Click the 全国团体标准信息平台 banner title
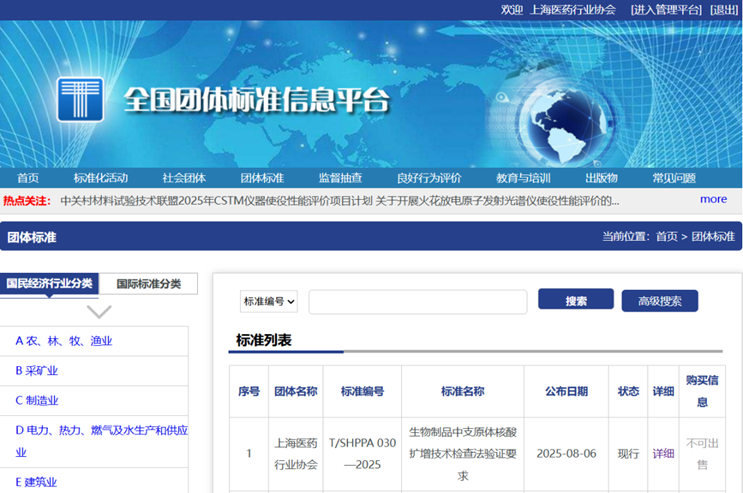 [x=257, y=100]
